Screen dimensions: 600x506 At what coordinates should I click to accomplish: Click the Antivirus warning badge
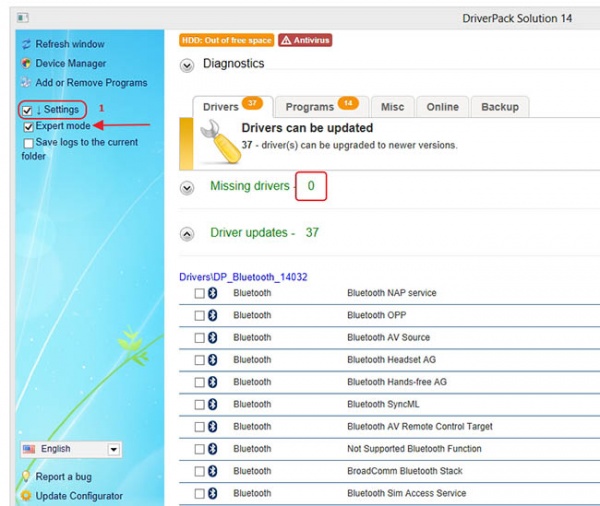[x=305, y=40]
